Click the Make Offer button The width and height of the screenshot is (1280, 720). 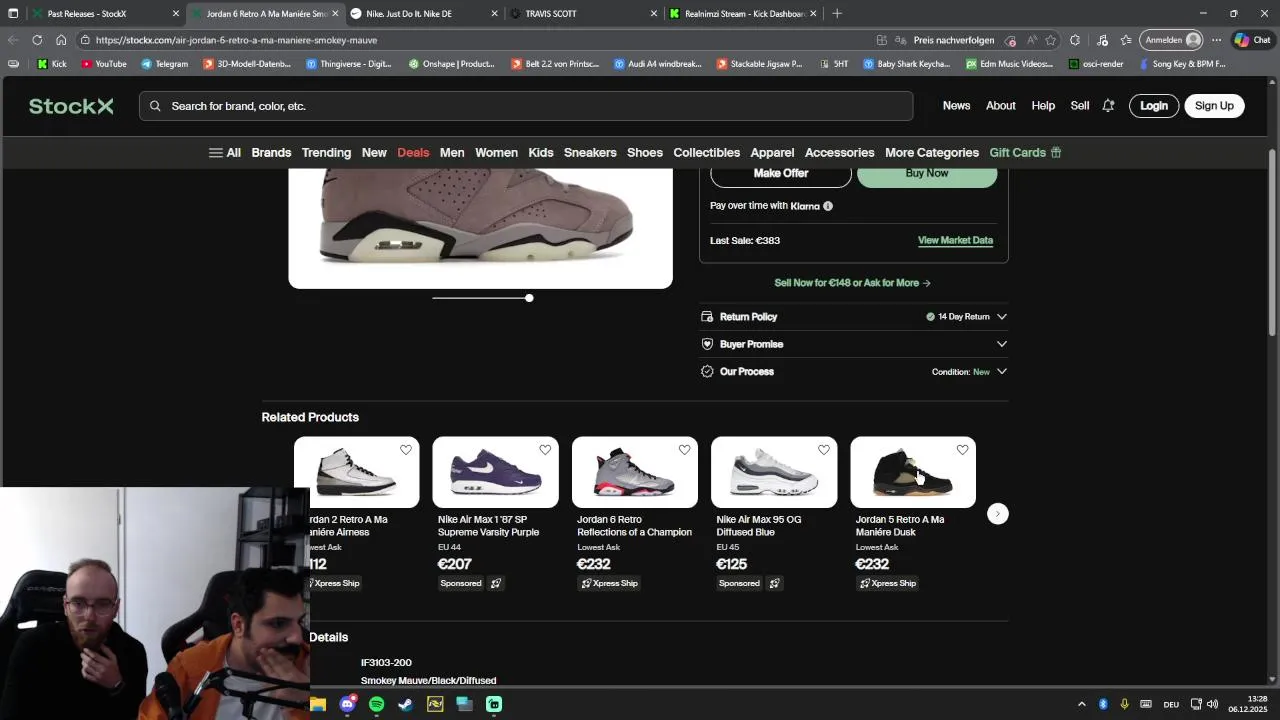(781, 174)
